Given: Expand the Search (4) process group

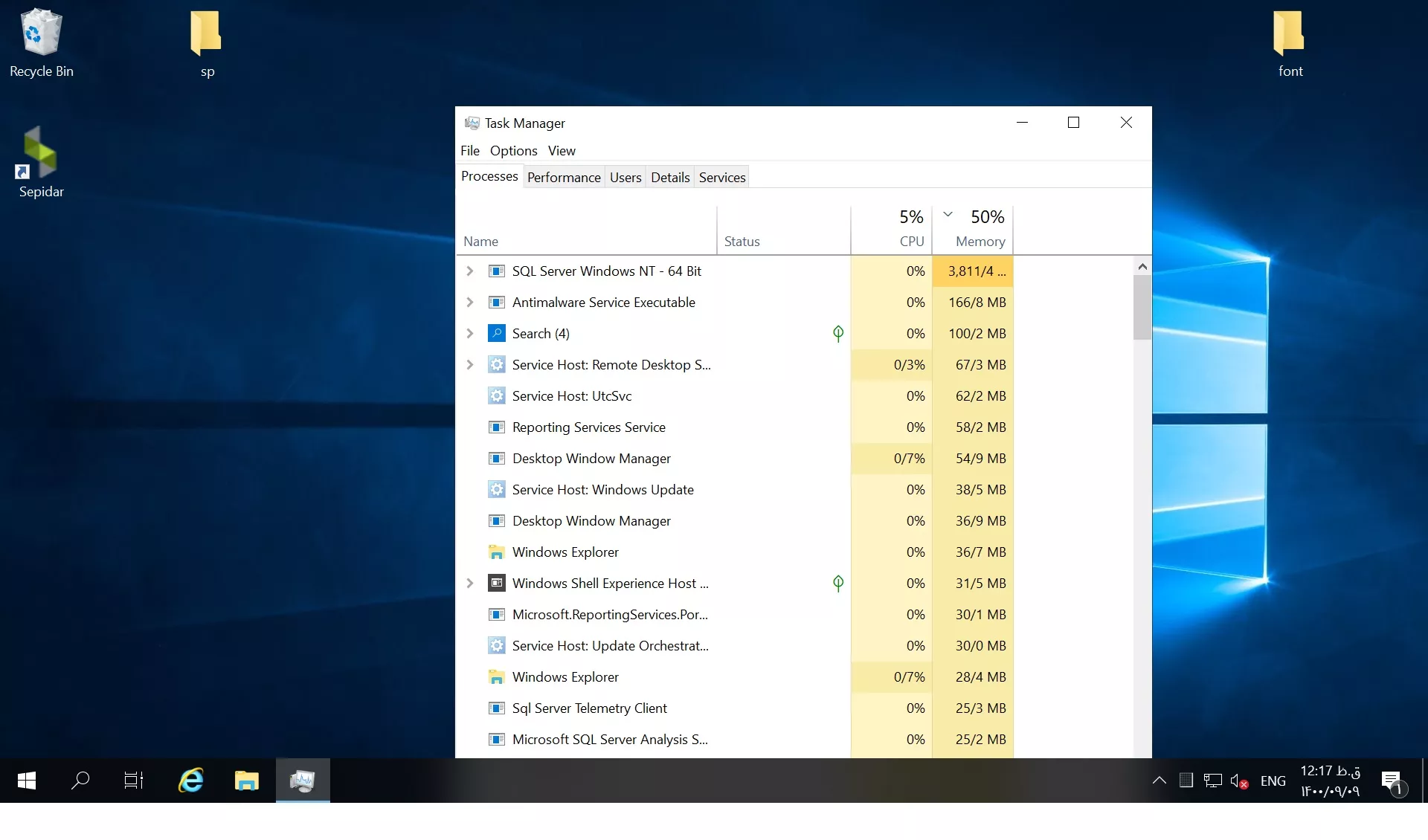Looking at the screenshot, I should pyautogui.click(x=470, y=334).
